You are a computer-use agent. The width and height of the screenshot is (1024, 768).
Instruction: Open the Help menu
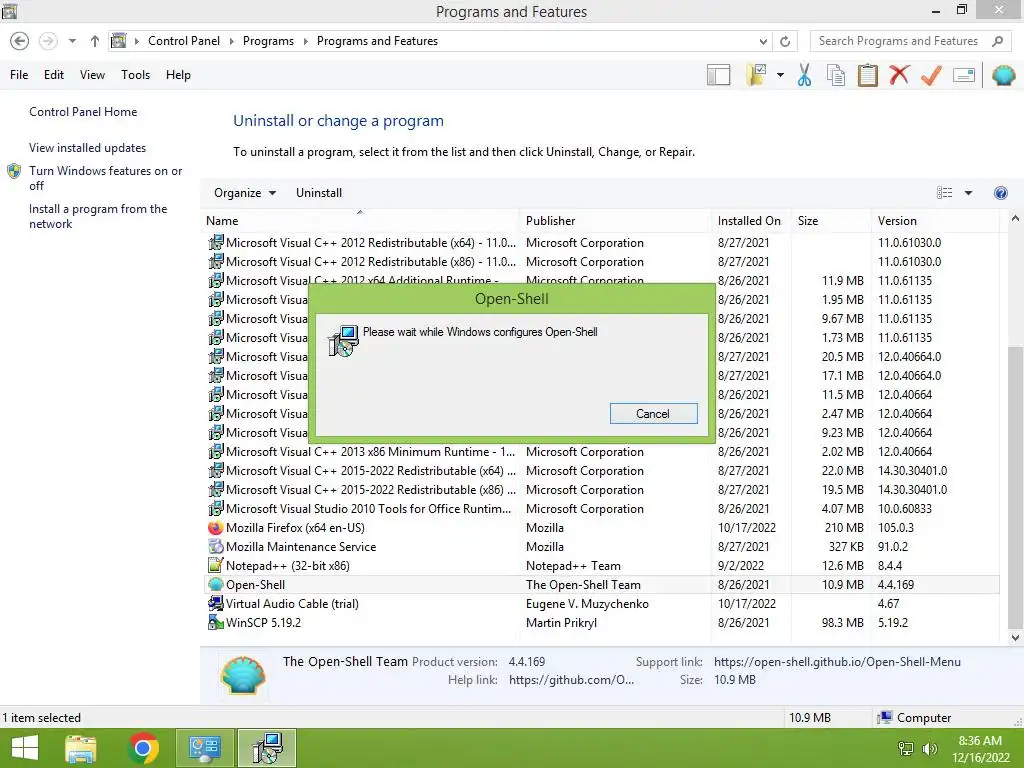pyautogui.click(x=178, y=75)
